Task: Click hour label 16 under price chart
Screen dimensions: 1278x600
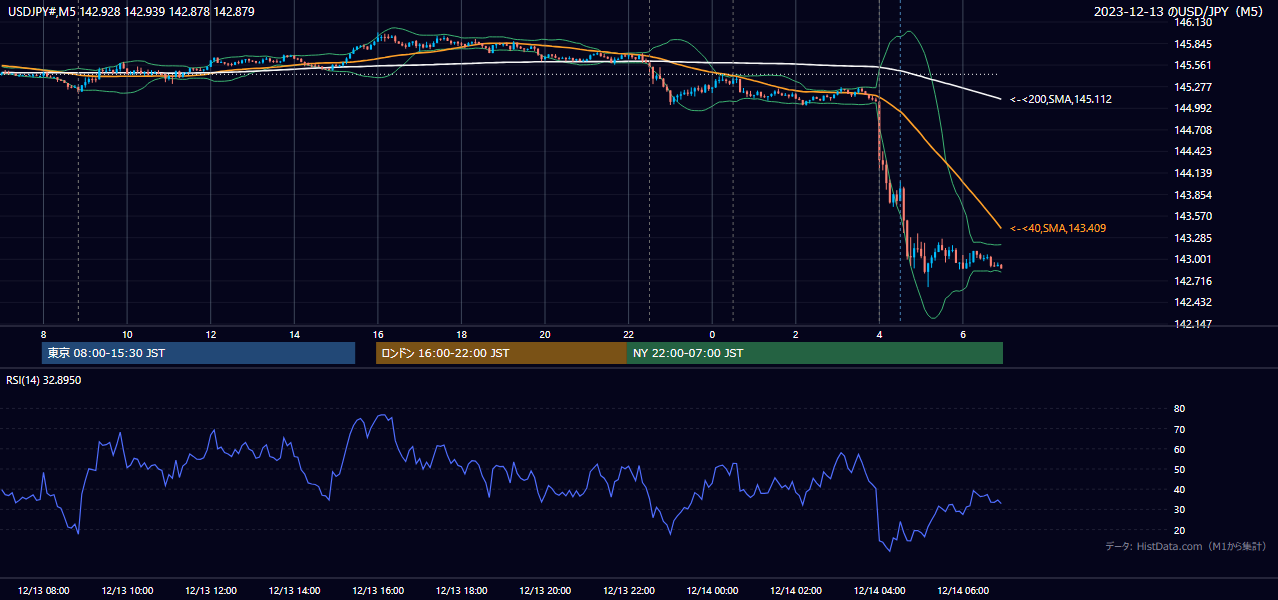Action: click(x=378, y=334)
